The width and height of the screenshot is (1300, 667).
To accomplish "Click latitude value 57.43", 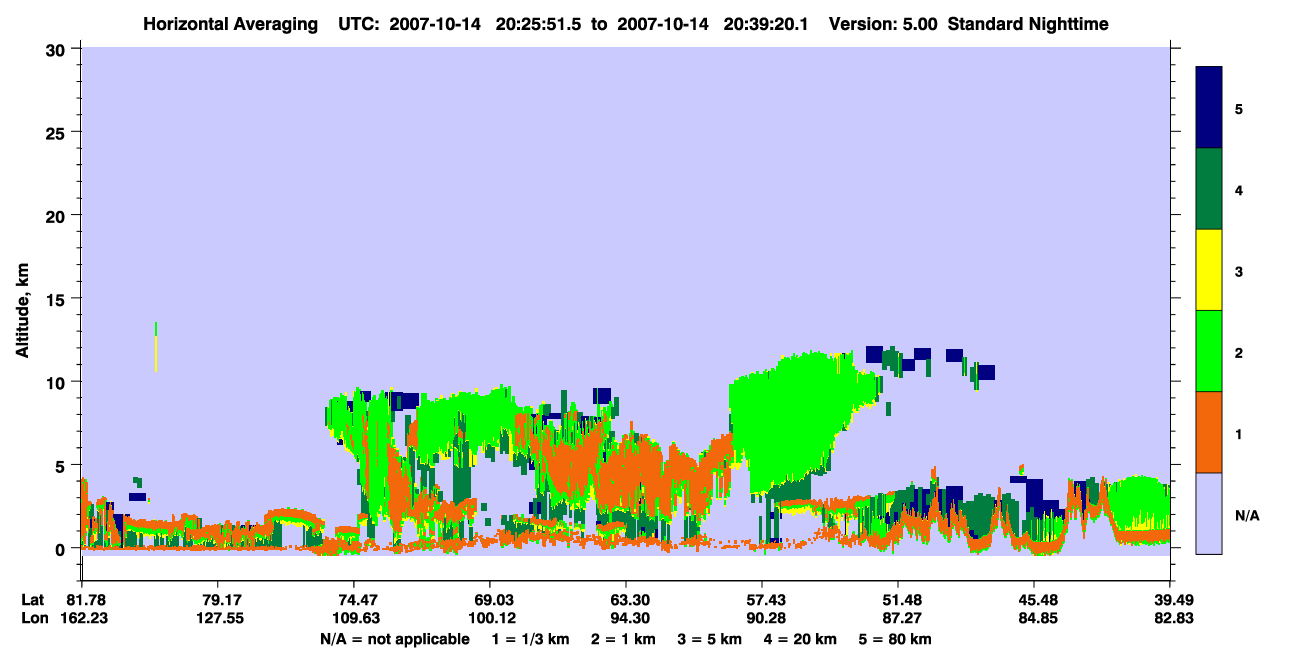I will pos(762,600).
